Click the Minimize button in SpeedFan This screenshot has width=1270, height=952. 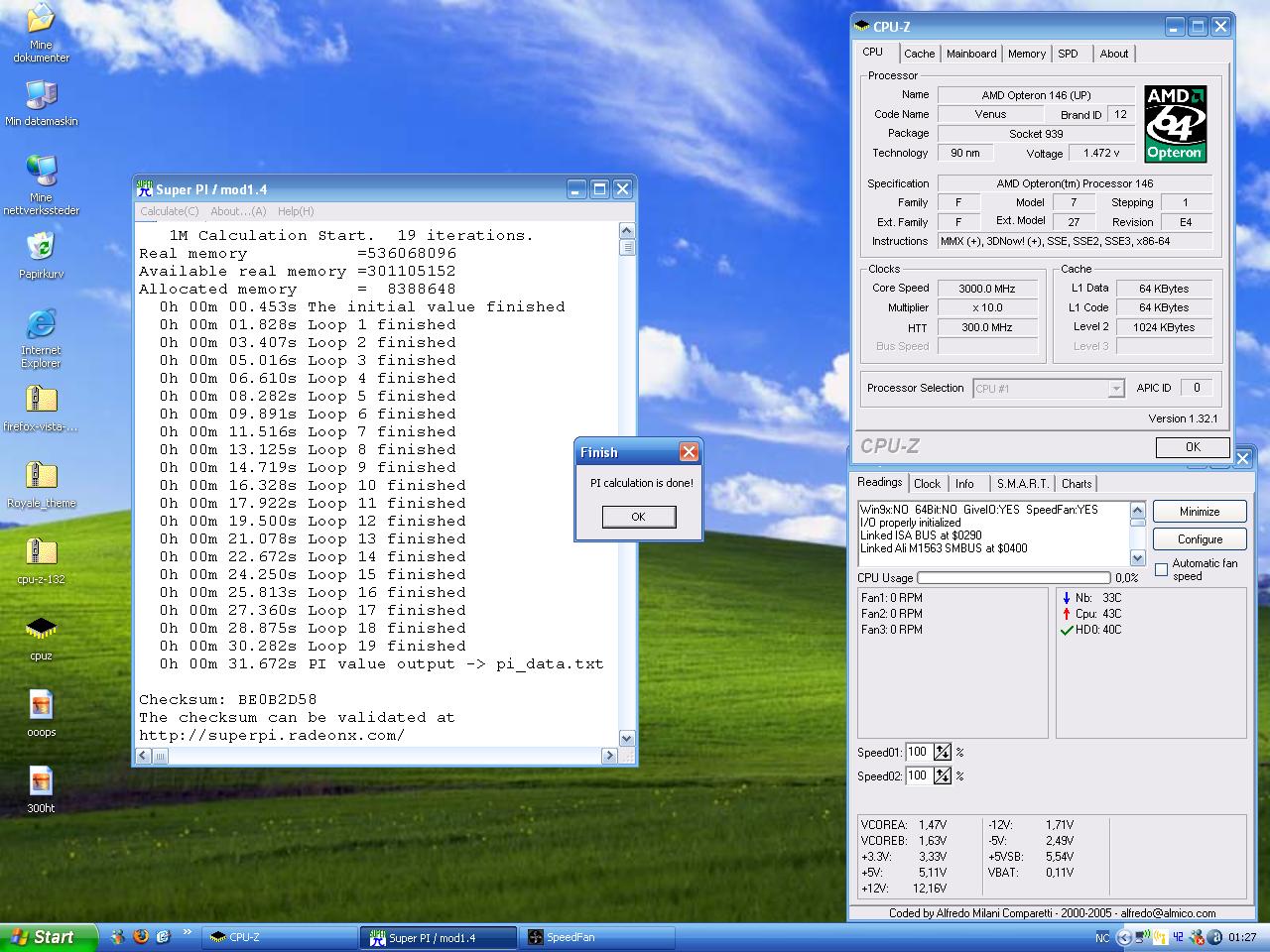pyautogui.click(x=1200, y=512)
